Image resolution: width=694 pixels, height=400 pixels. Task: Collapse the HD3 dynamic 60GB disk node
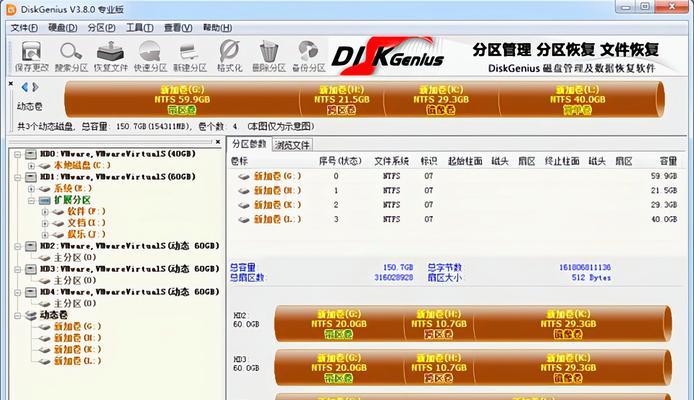(x=18, y=269)
